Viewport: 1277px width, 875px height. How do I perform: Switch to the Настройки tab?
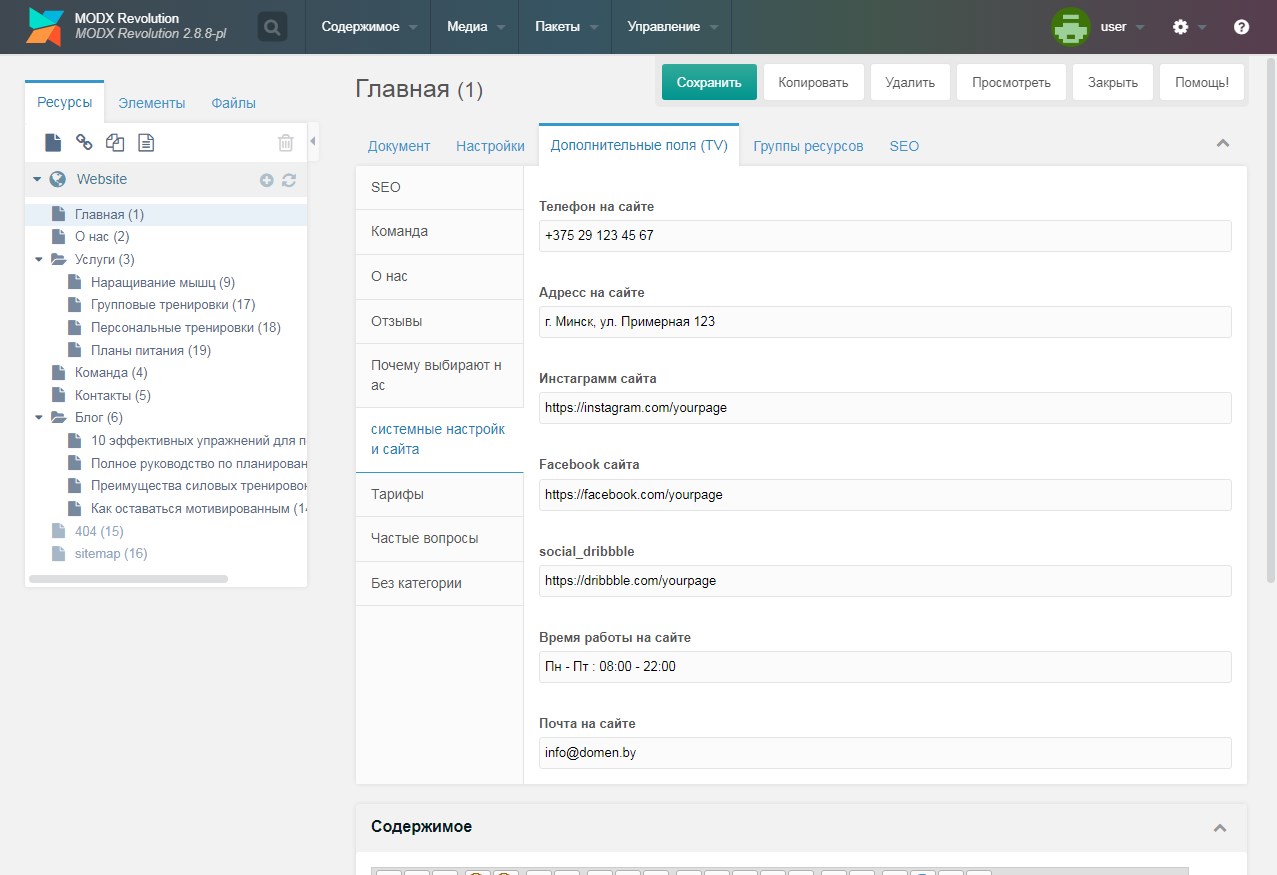490,146
